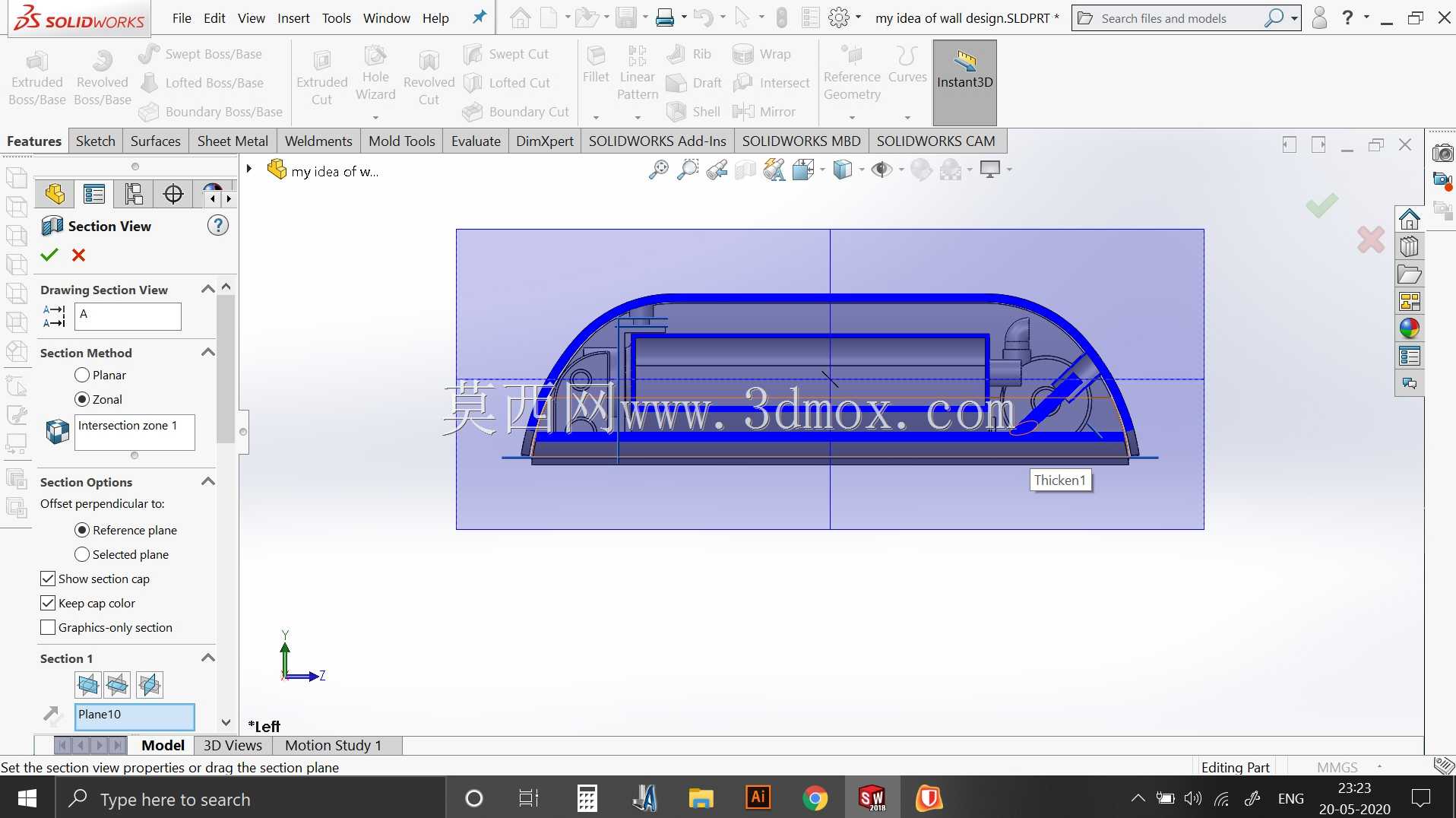The height and width of the screenshot is (818, 1456).
Task: Select Top plane section icon
Action: (x=118, y=685)
